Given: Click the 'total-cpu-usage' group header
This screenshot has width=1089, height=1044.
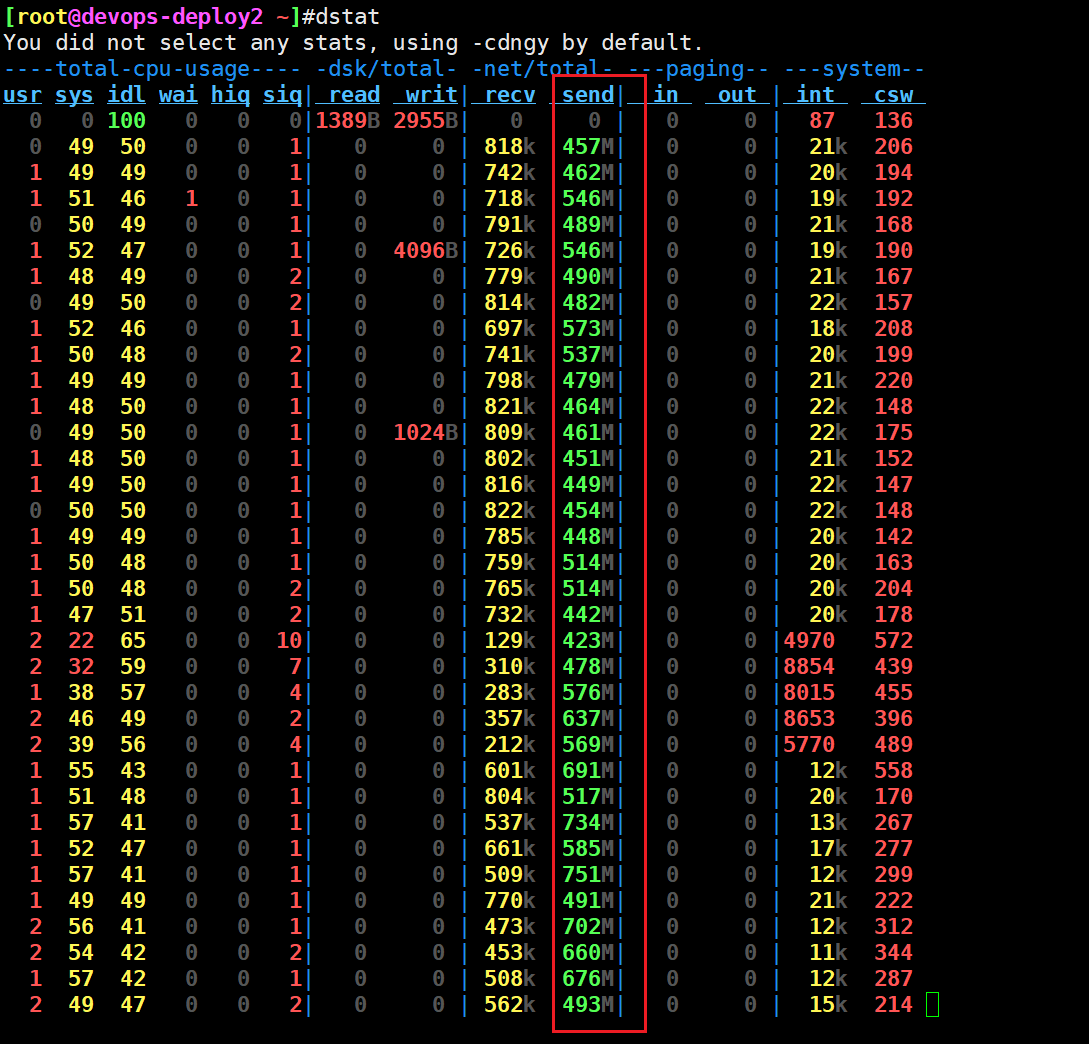Looking at the screenshot, I should point(152,69).
